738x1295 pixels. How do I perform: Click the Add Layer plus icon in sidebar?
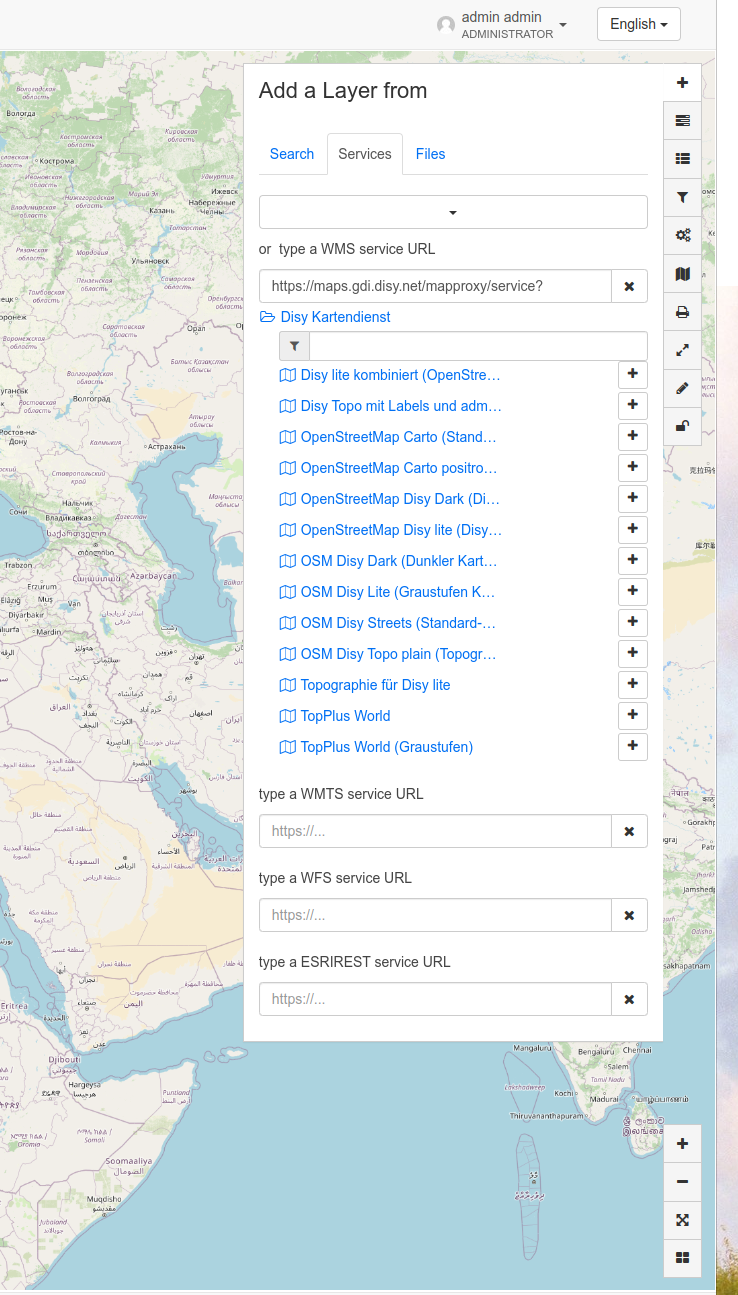pyautogui.click(x=682, y=83)
